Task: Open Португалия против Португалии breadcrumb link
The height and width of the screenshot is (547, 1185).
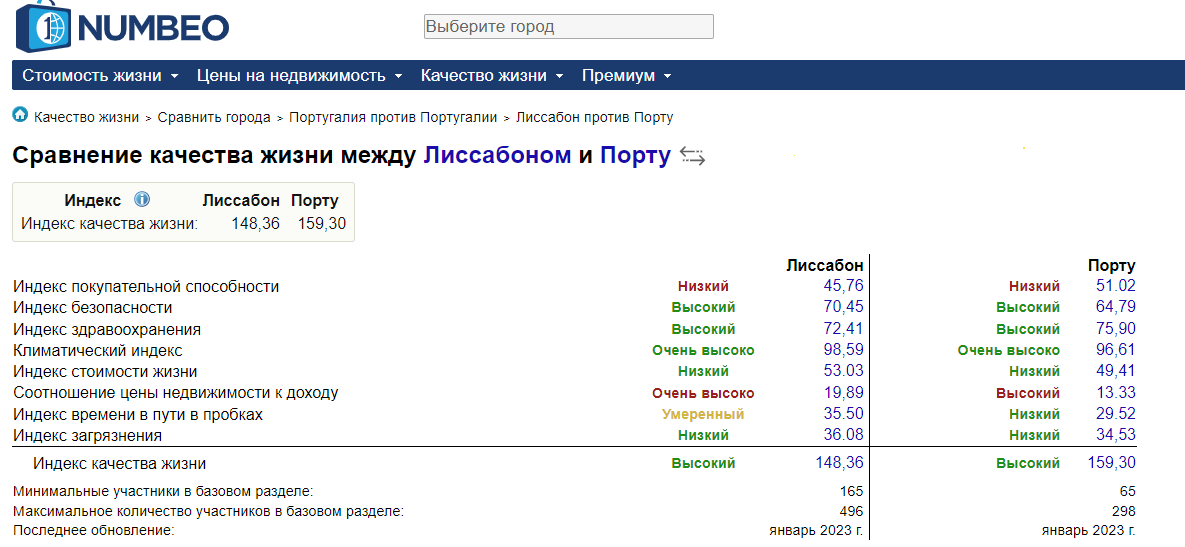Action: (393, 117)
